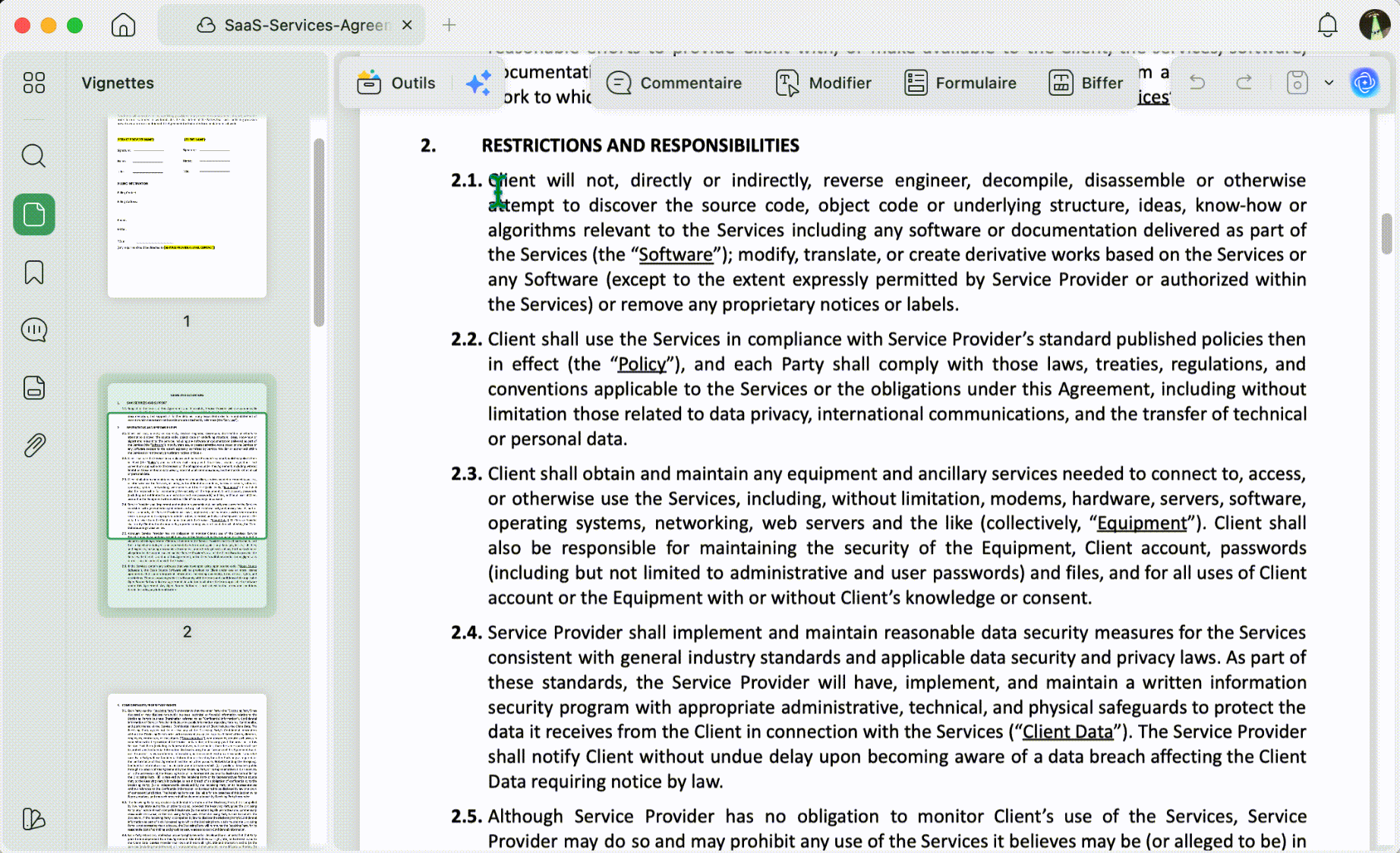Open the signature pen icon at sidebar bottom
Image resolution: width=1400 pixels, height=853 pixels.
pyautogui.click(x=34, y=820)
